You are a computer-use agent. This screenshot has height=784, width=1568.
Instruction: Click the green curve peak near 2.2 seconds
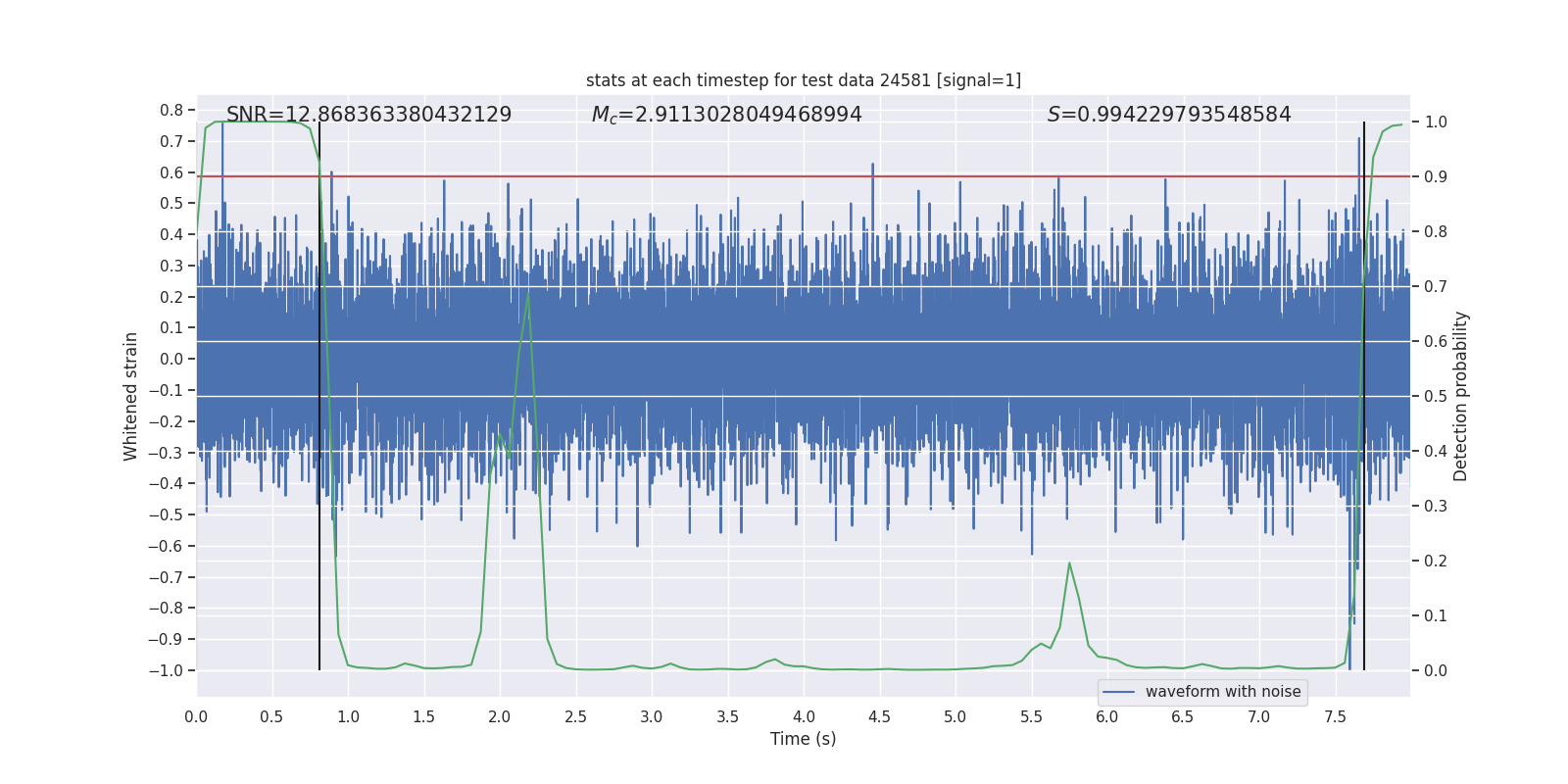528,293
